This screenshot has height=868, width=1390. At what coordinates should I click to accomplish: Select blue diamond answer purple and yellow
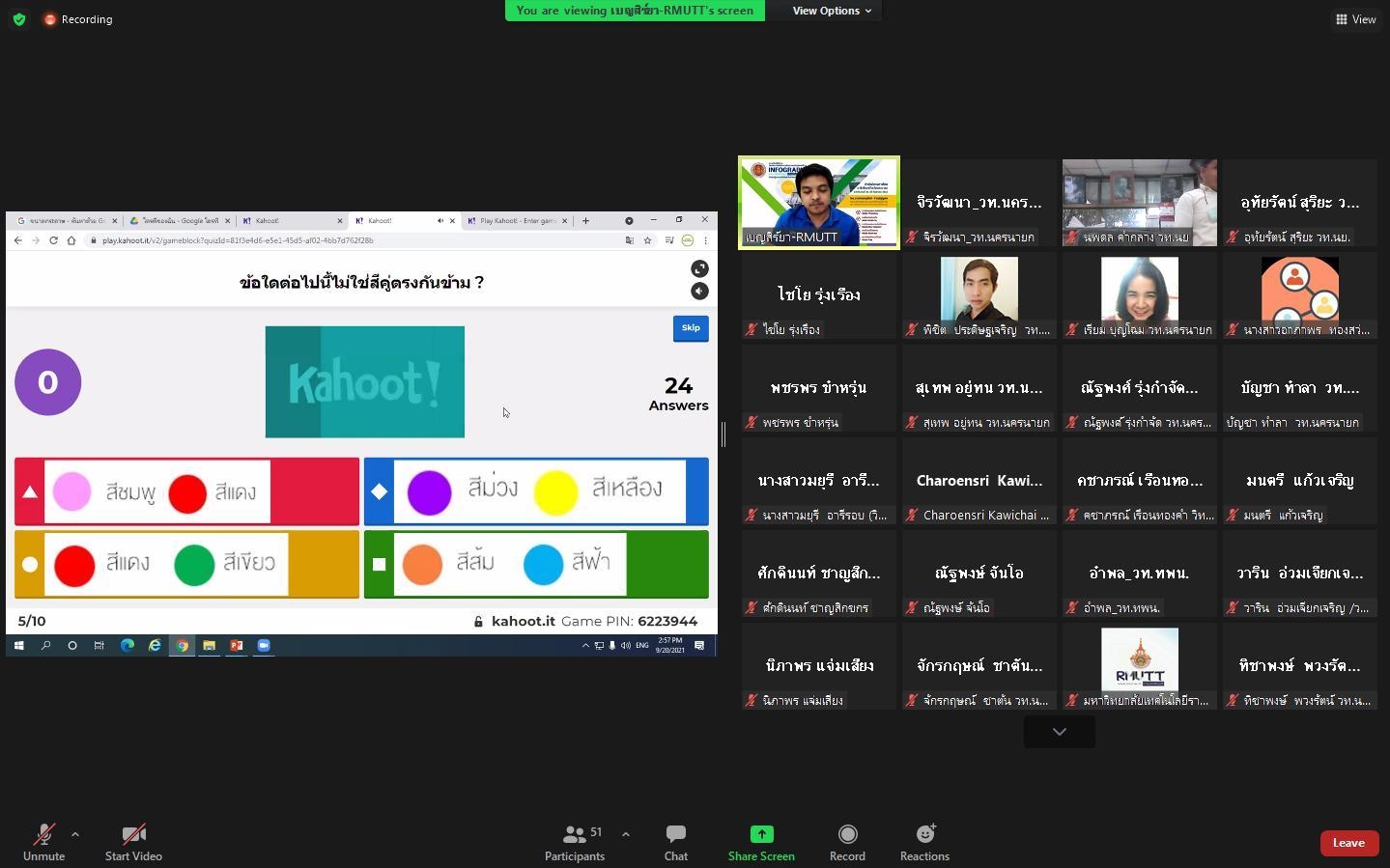(x=536, y=491)
